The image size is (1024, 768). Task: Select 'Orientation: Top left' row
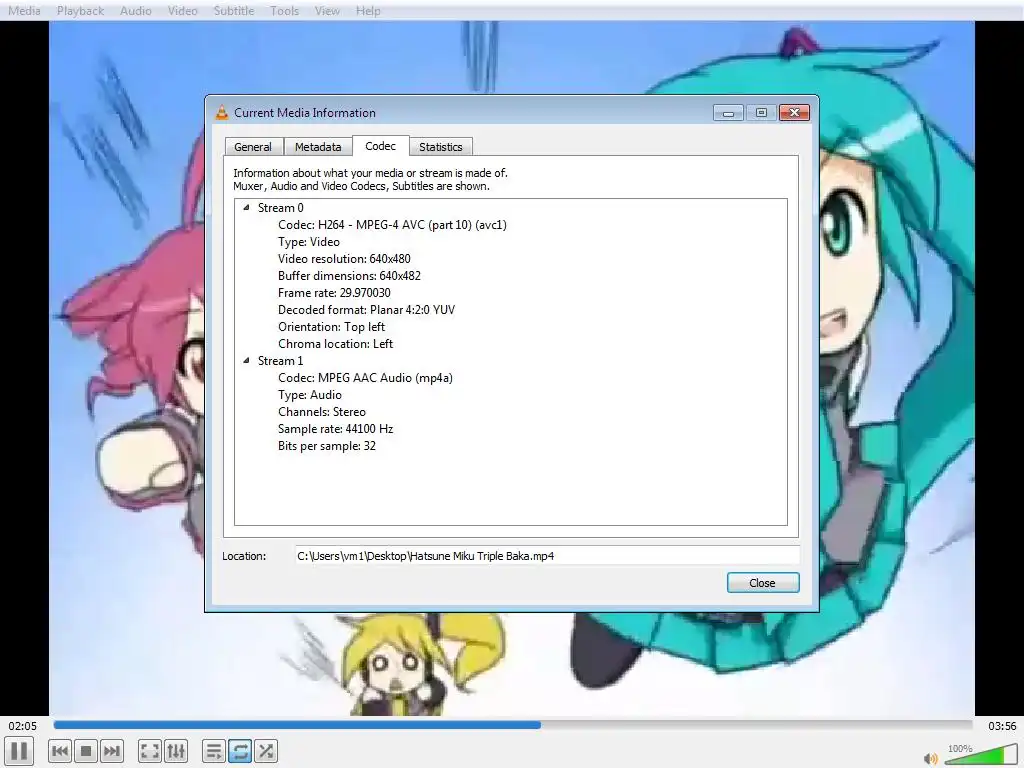(332, 327)
